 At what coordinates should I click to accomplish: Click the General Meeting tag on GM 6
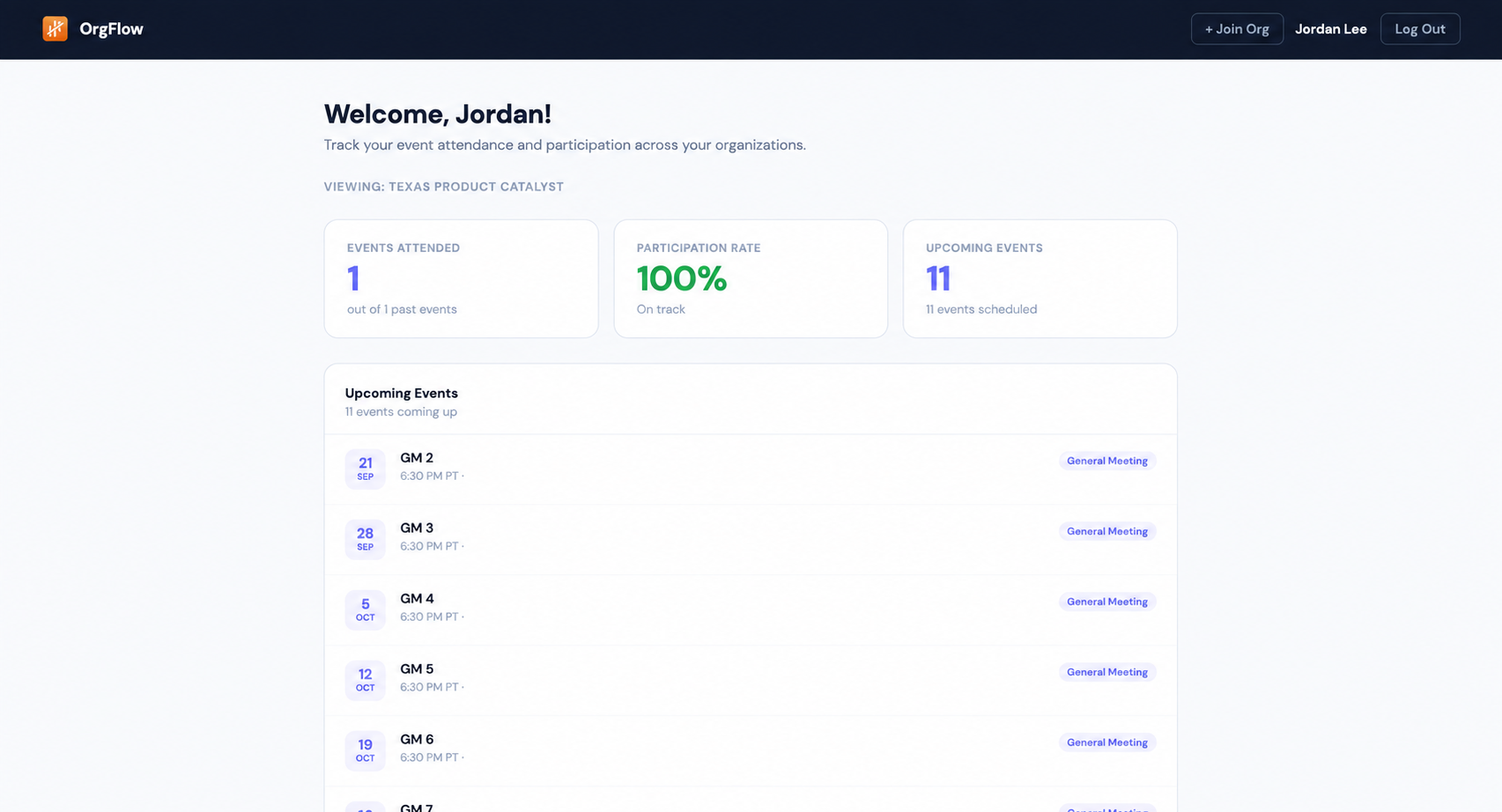point(1106,742)
